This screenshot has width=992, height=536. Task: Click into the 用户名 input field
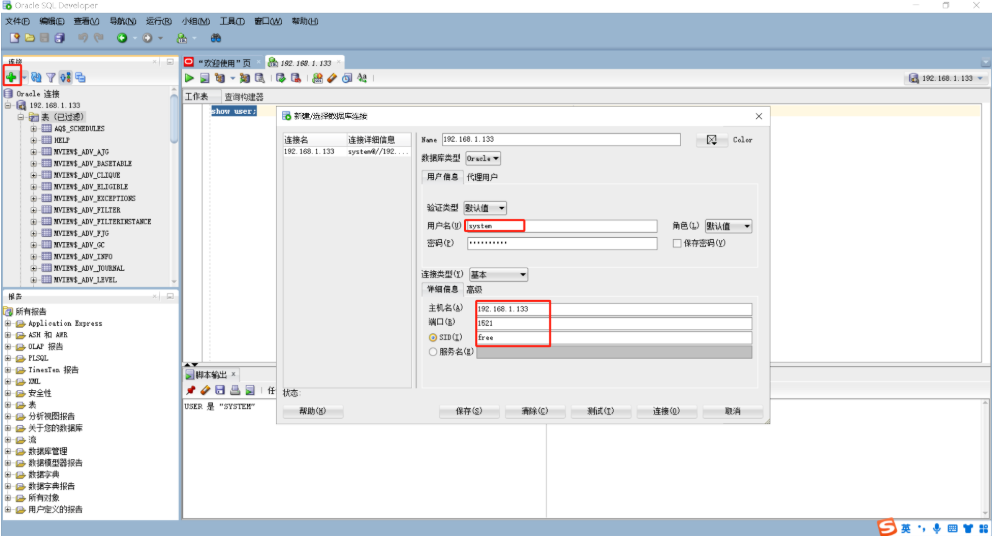[x=561, y=226]
